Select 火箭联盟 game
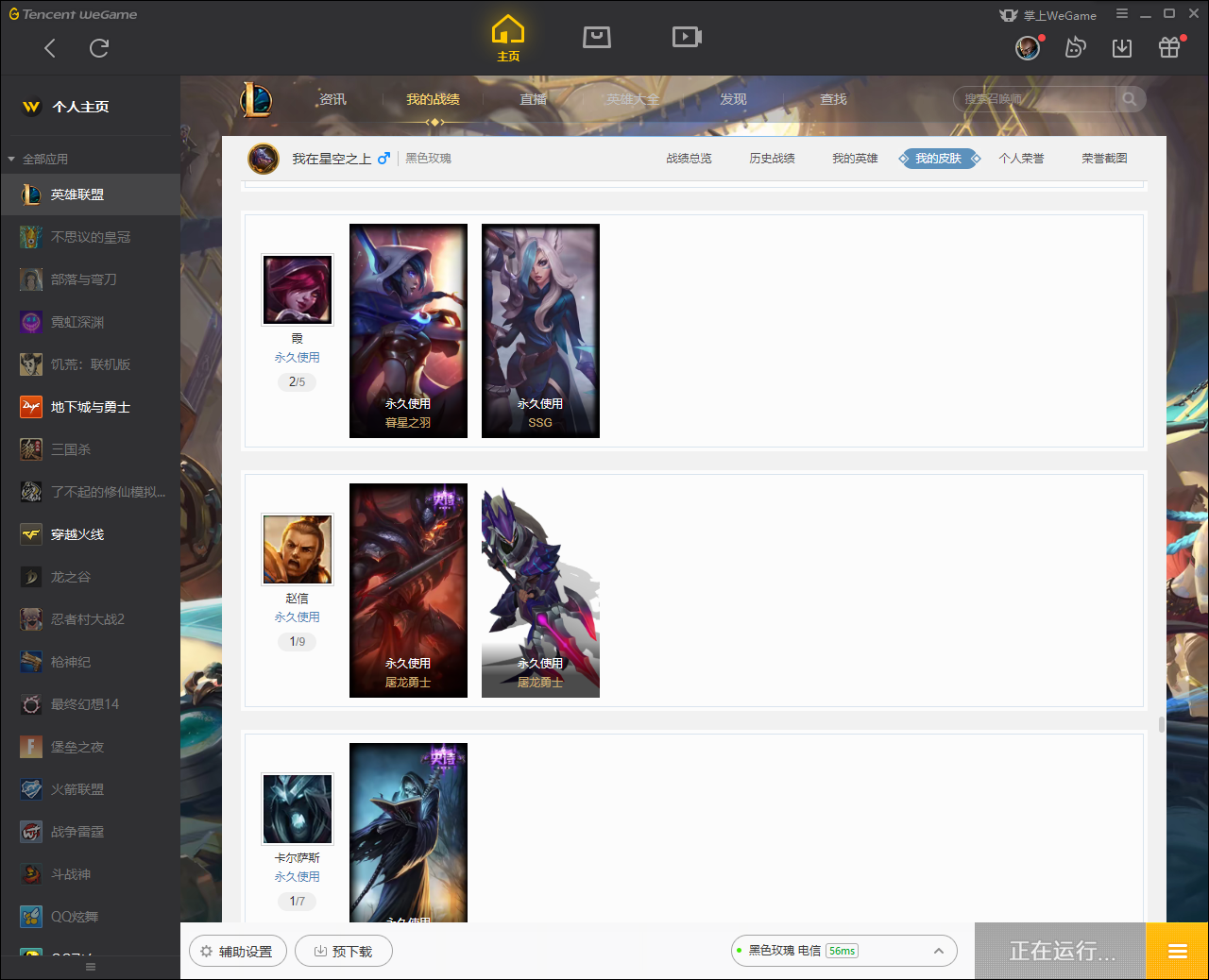The height and width of the screenshot is (980, 1209). click(90, 789)
